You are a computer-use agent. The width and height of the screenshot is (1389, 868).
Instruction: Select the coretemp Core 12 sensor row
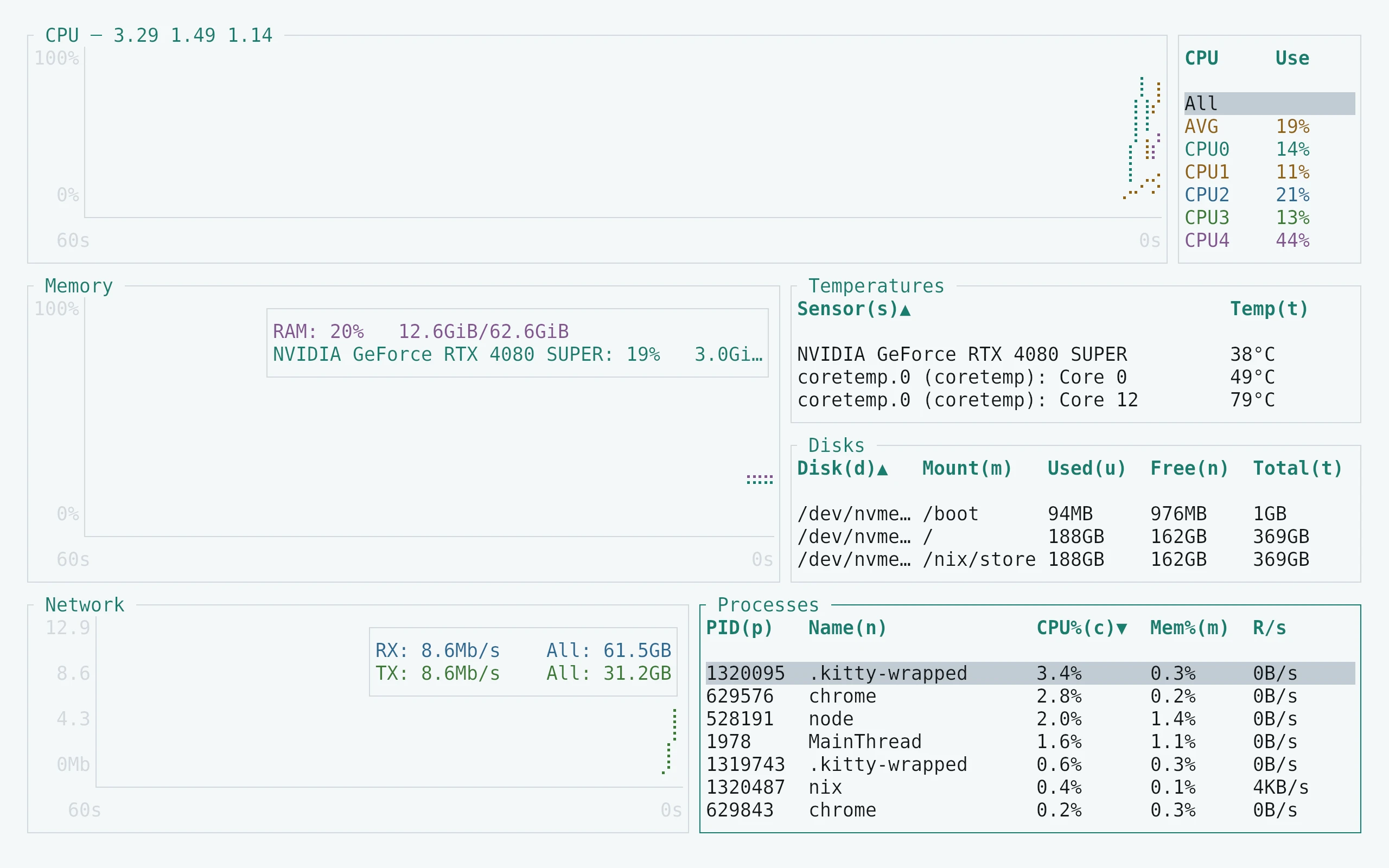(1075, 400)
